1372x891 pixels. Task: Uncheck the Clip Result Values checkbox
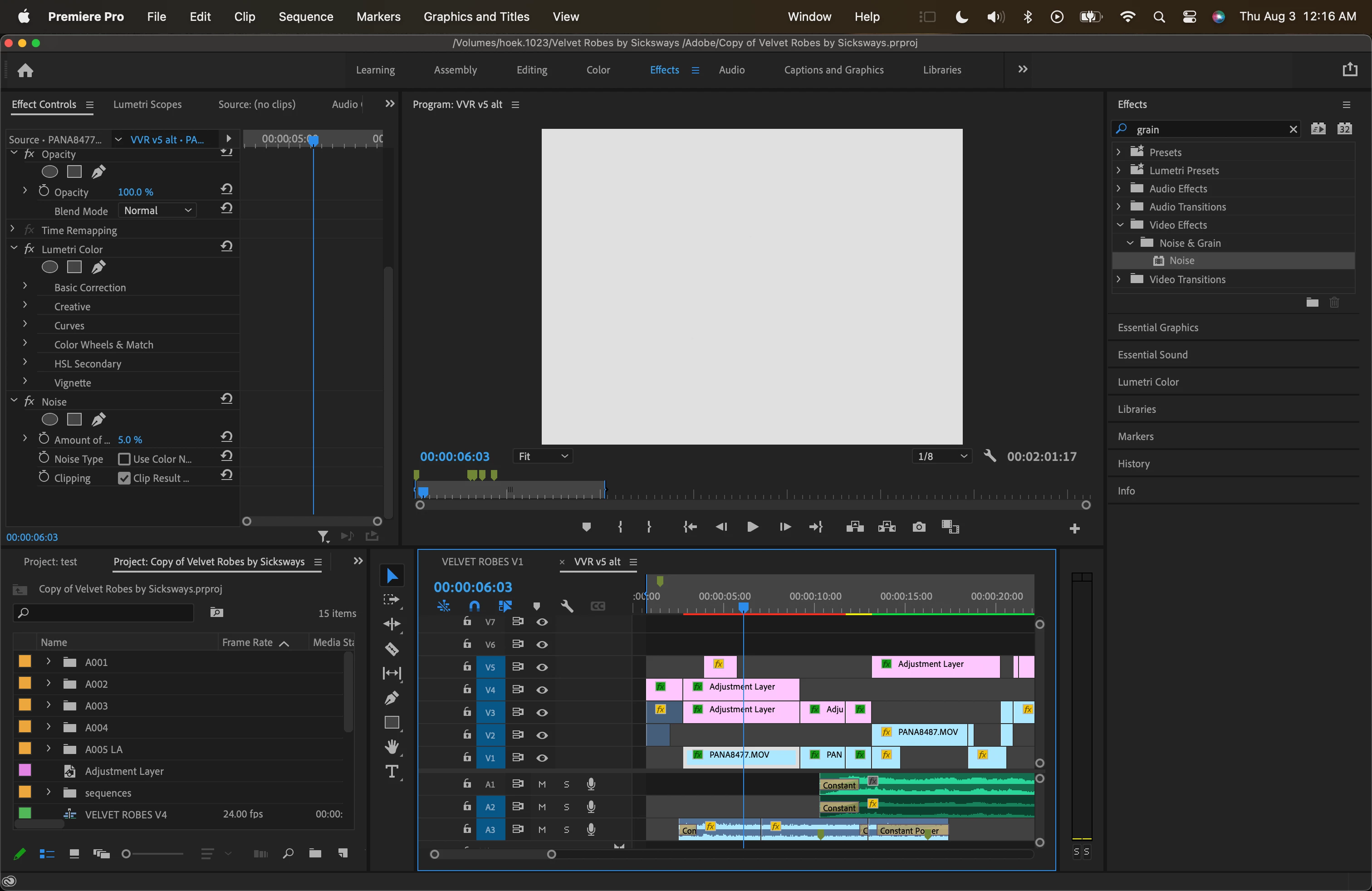pos(123,478)
